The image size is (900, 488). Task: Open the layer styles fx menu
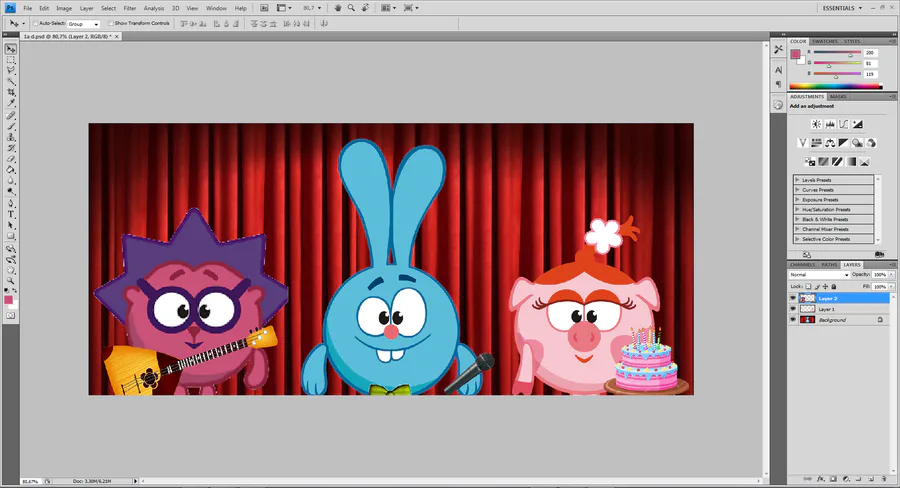coord(821,479)
